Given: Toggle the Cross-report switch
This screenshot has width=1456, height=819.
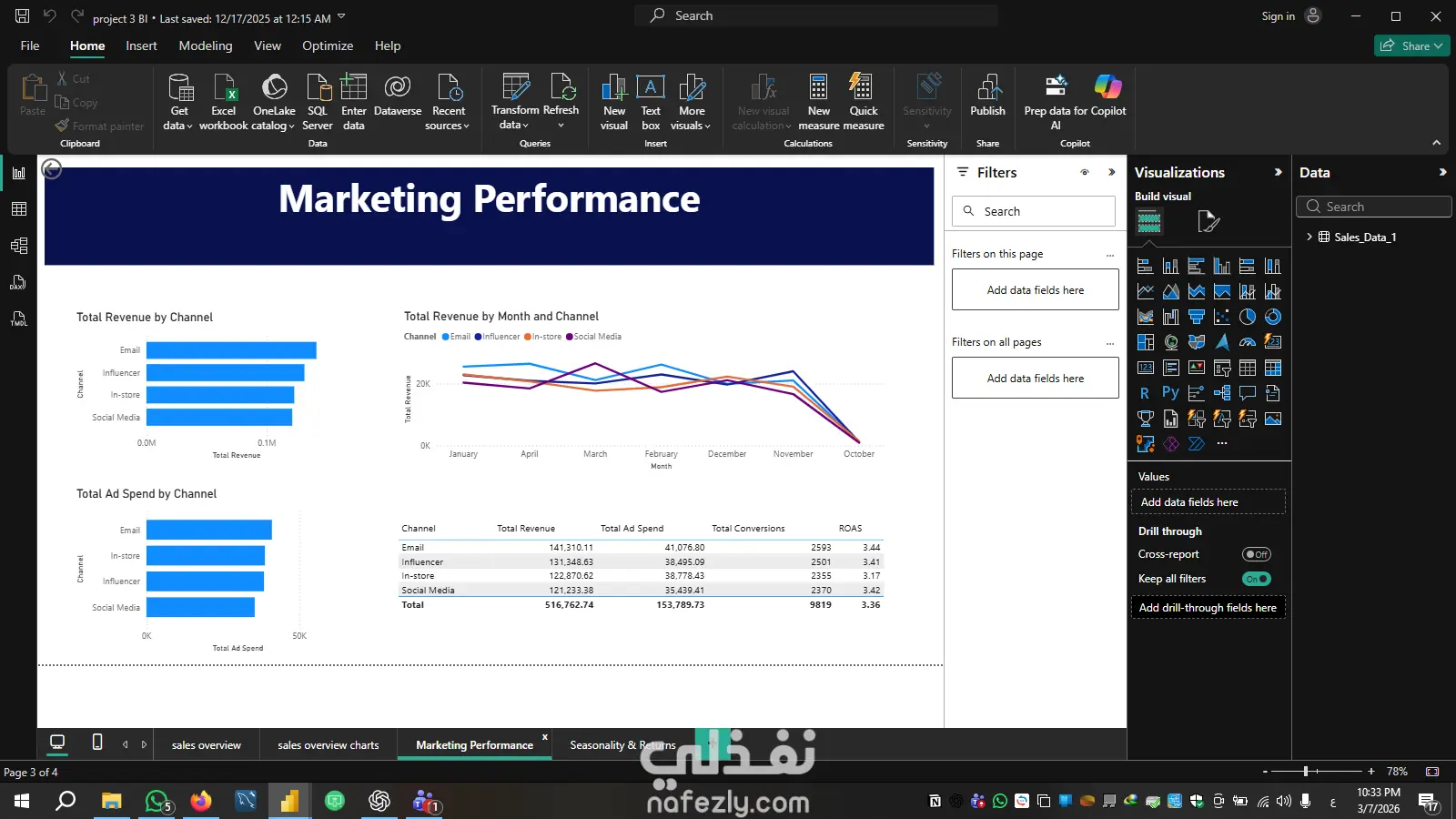Looking at the screenshot, I should pyautogui.click(x=1257, y=554).
